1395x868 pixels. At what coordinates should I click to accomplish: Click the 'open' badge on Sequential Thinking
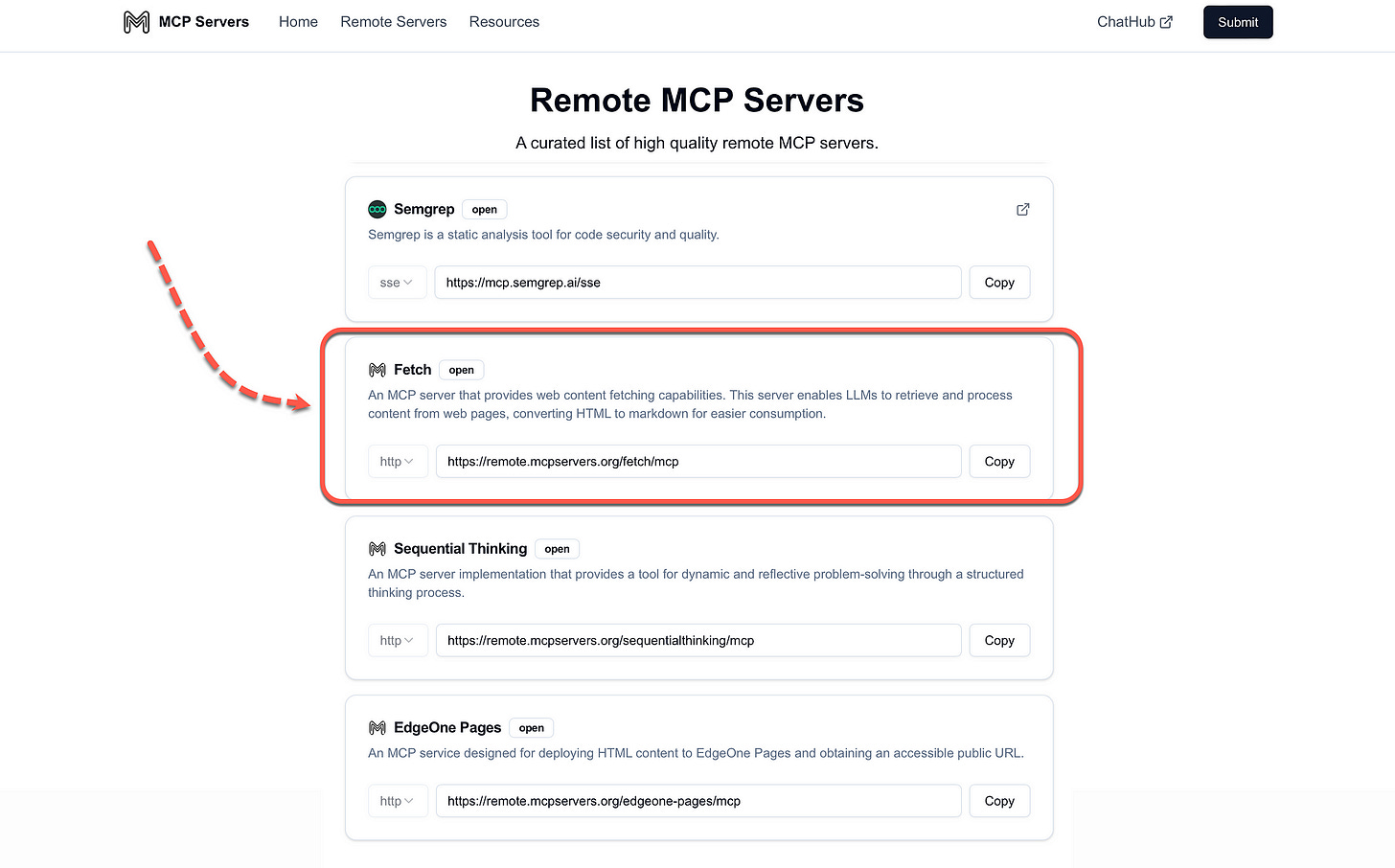[557, 548]
